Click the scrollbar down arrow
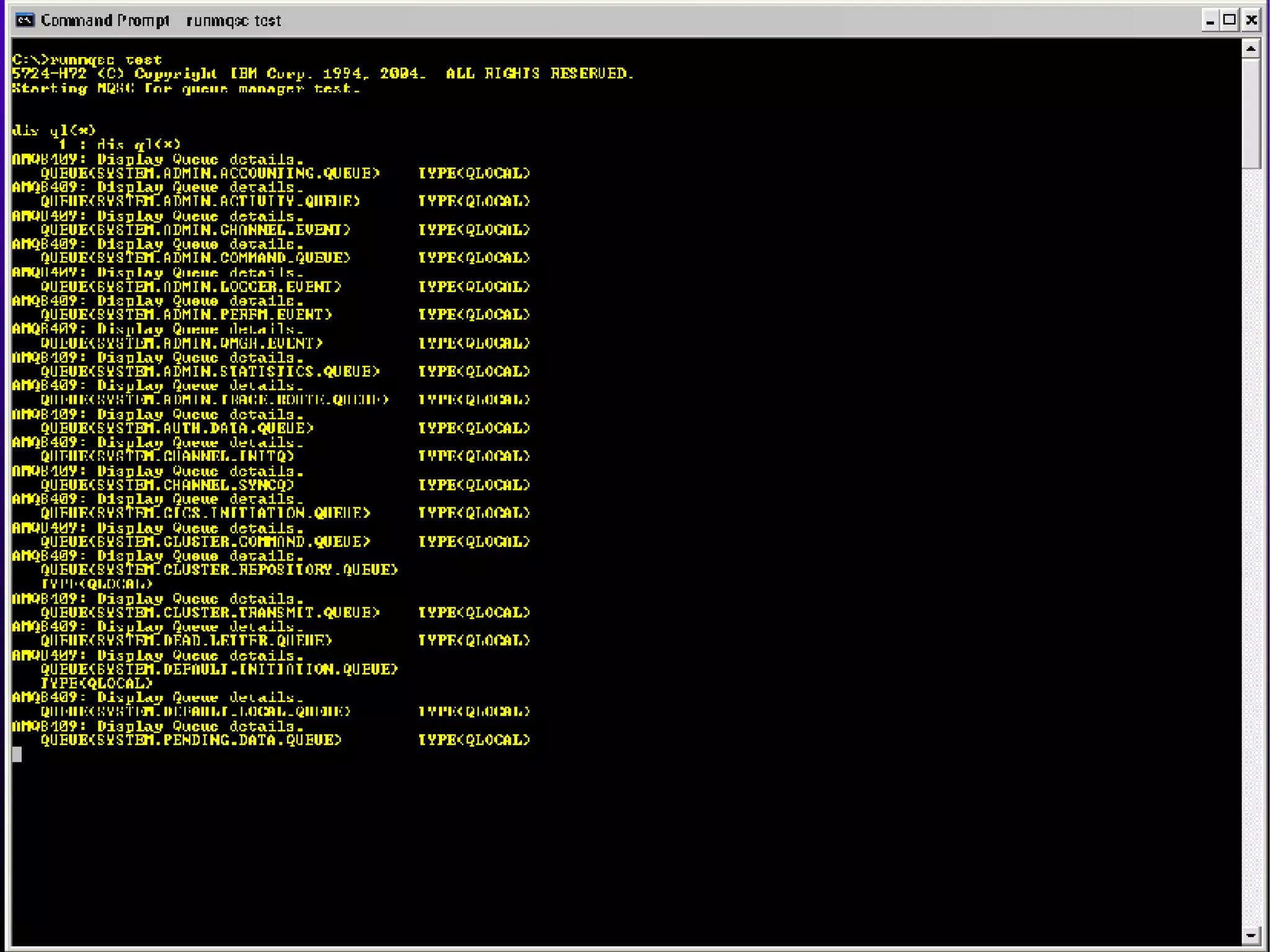 pos(1251,935)
